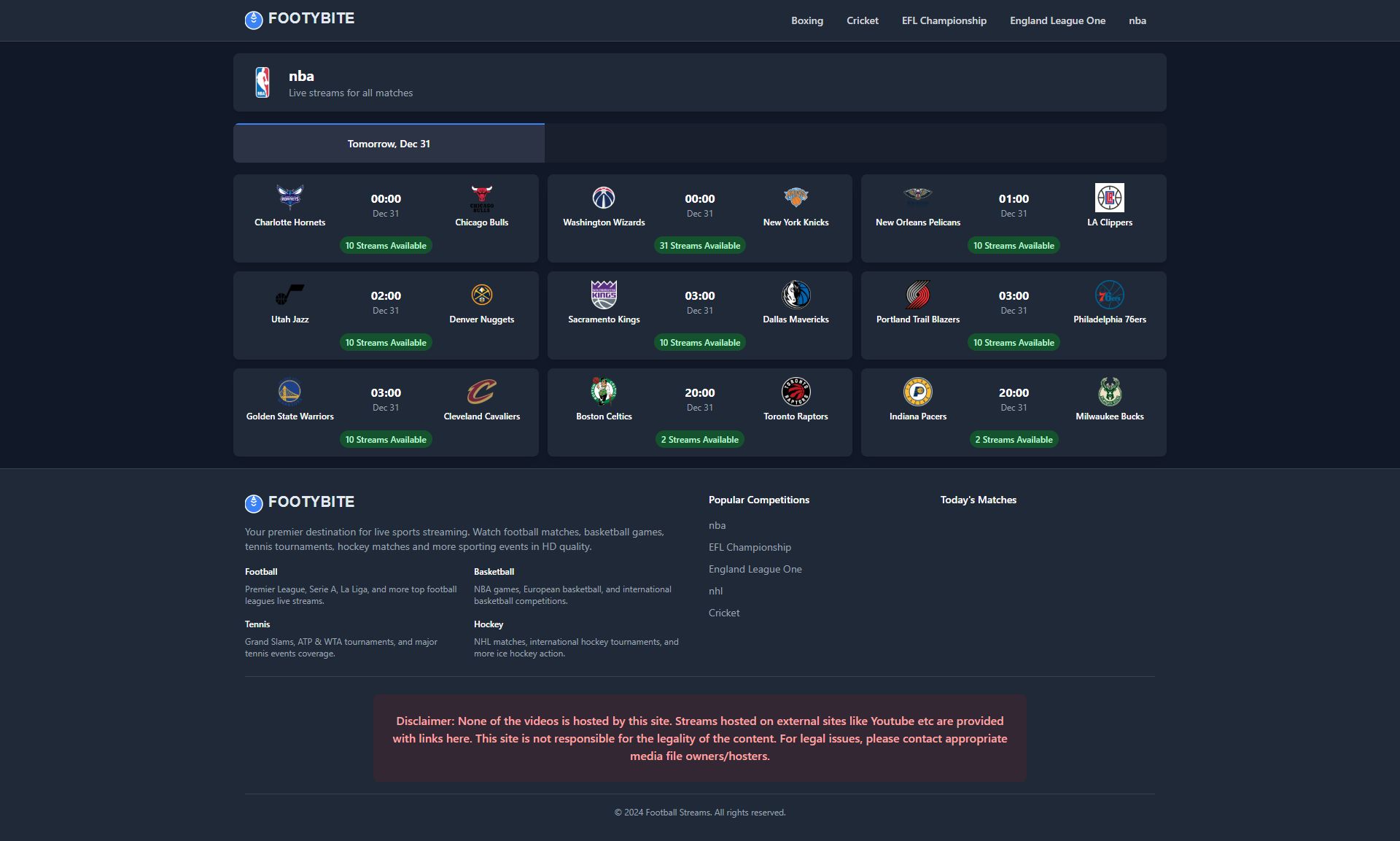Click the Milwaukee Bucks team logo
This screenshot has height=841, width=1400.
[x=1109, y=392]
